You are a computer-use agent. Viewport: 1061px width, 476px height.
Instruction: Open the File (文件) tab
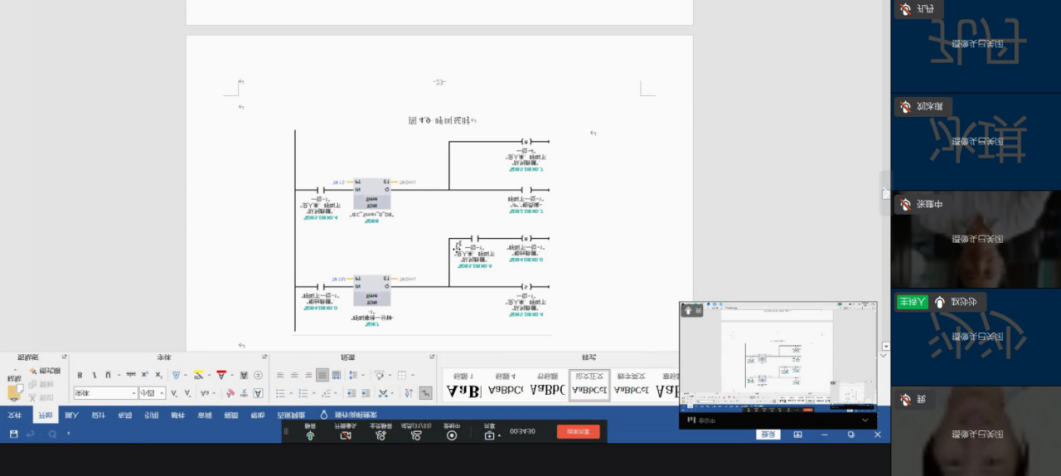14,414
